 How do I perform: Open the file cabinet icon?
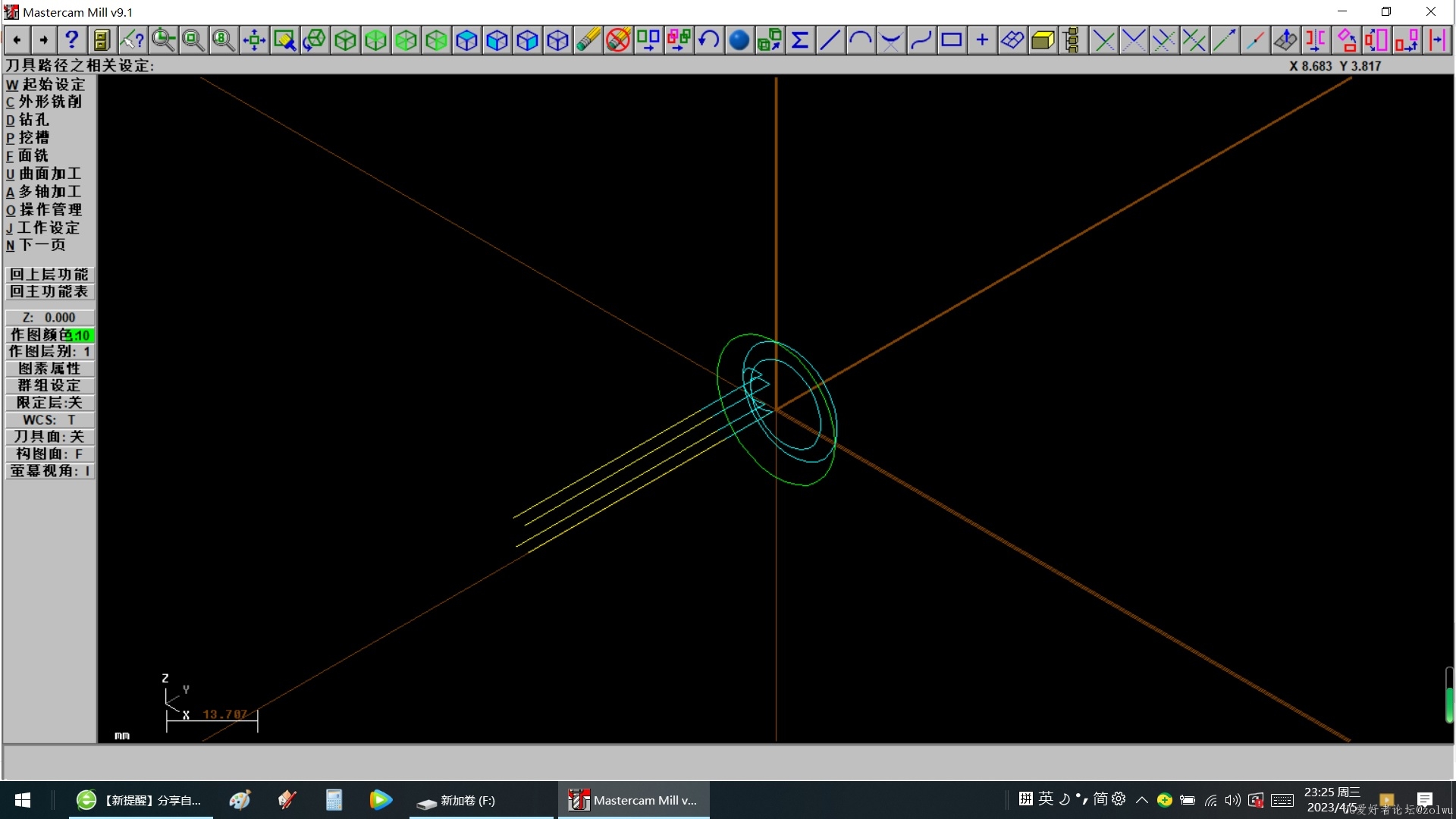pos(102,39)
